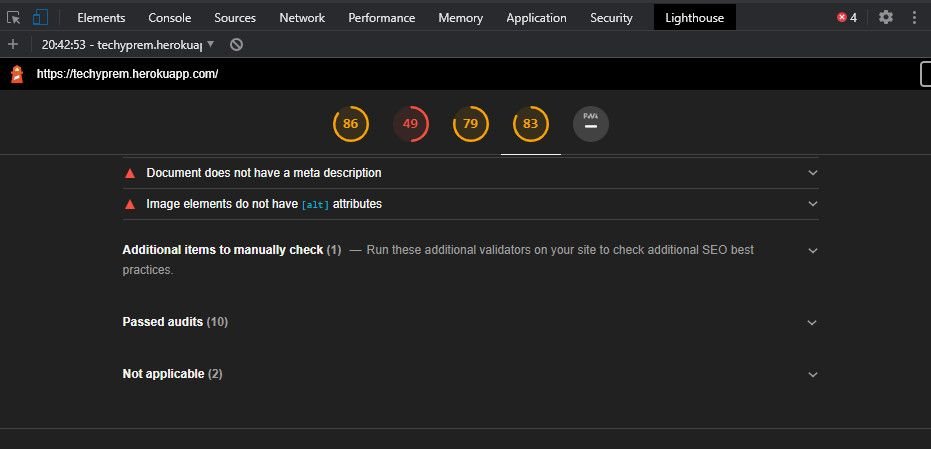The height and width of the screenshot is (449, 931).
Task: Click the techyprem.herokuapp.com URL link
Action: (127, 74)
